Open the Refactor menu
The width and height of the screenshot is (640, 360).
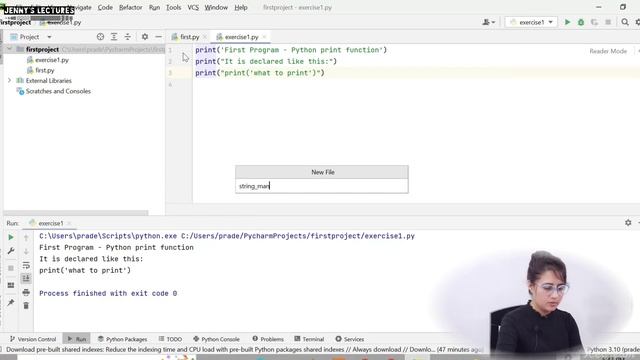[x=131, y=7]
